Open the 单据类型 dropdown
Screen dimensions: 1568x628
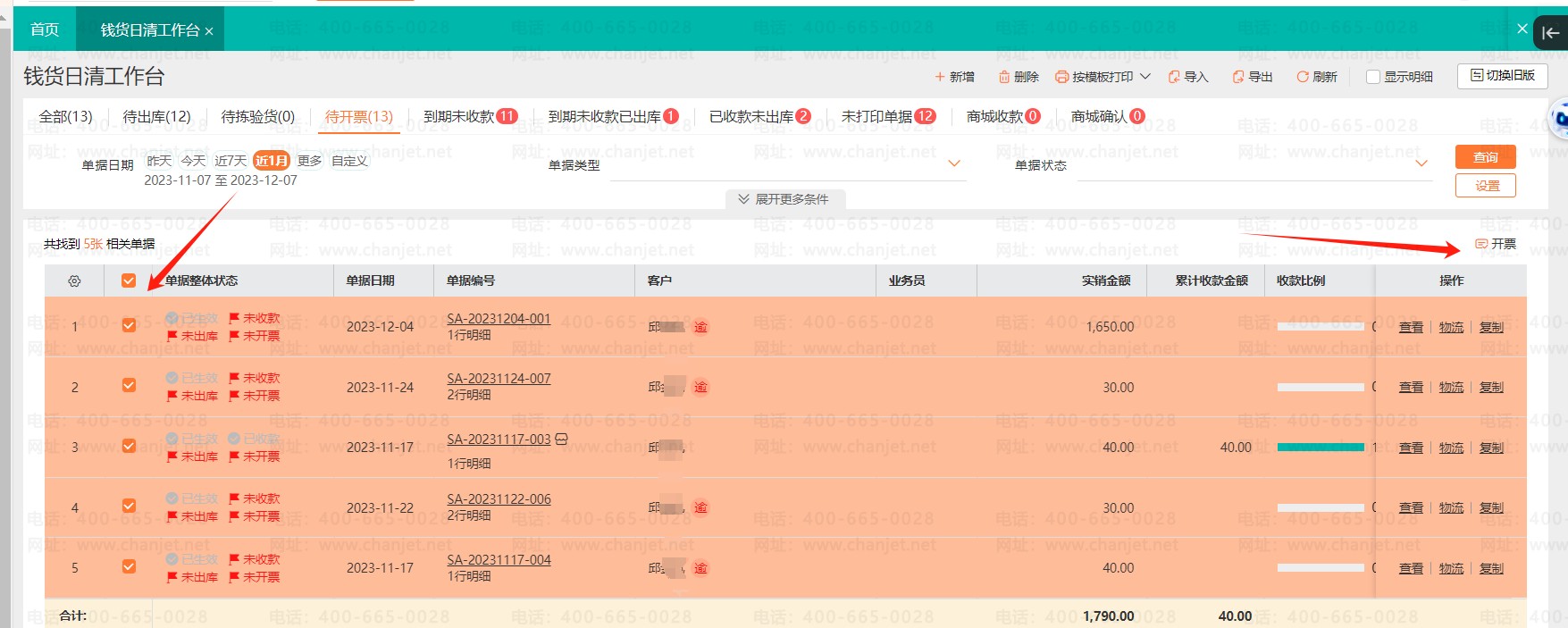pyautogui.click(x=953, y=164)
